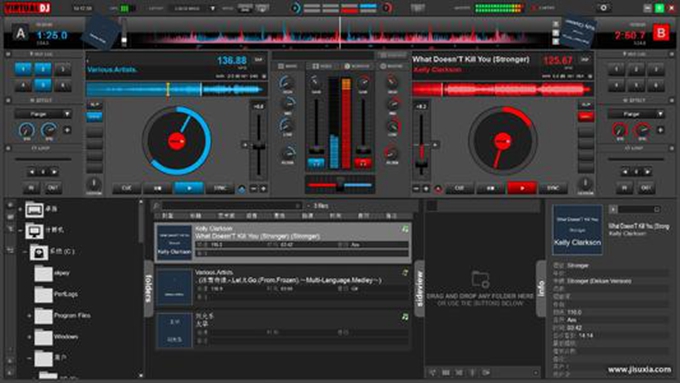Sync deck A using its SYNC button
The height and width of the screenshot is (383, 680).
220,188
